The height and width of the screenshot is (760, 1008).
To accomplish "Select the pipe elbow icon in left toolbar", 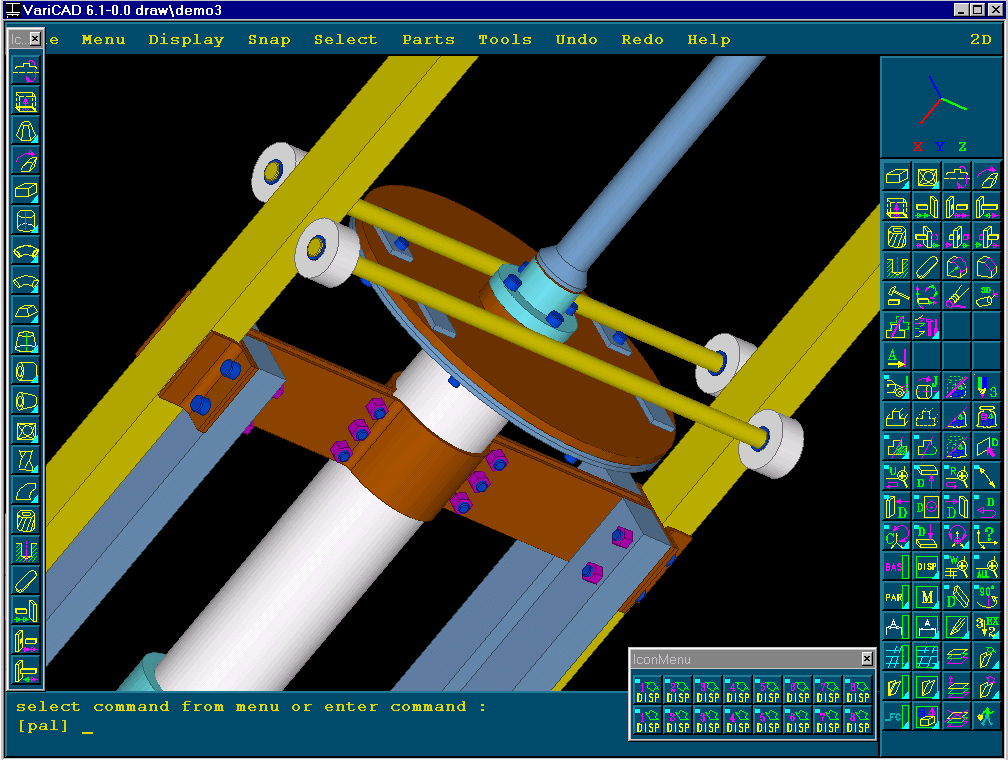I will (26, 251).
